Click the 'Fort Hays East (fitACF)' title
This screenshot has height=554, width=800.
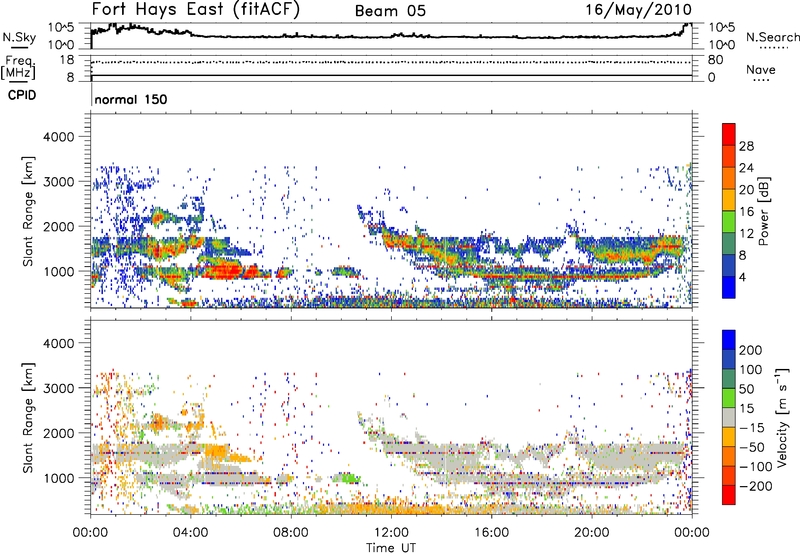pos(196,10)
